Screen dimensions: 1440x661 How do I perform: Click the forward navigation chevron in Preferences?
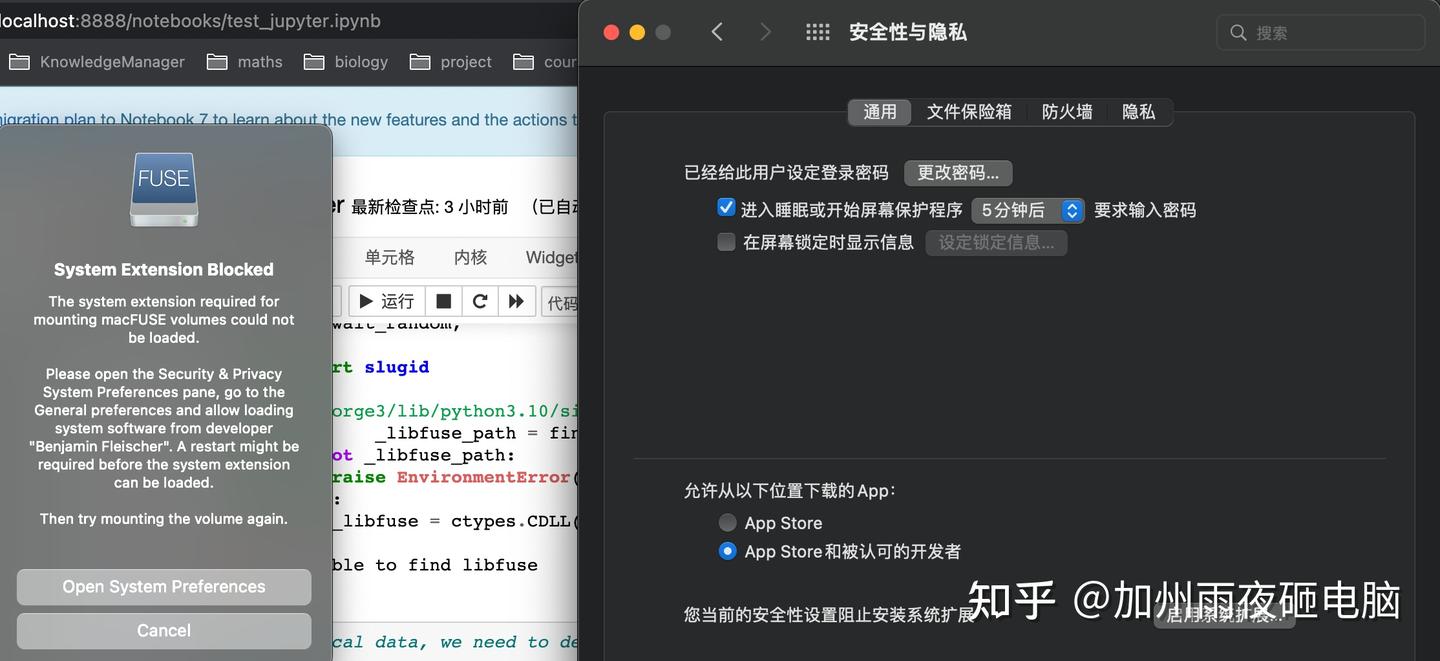pyautogui.click(x=765, y=31)
